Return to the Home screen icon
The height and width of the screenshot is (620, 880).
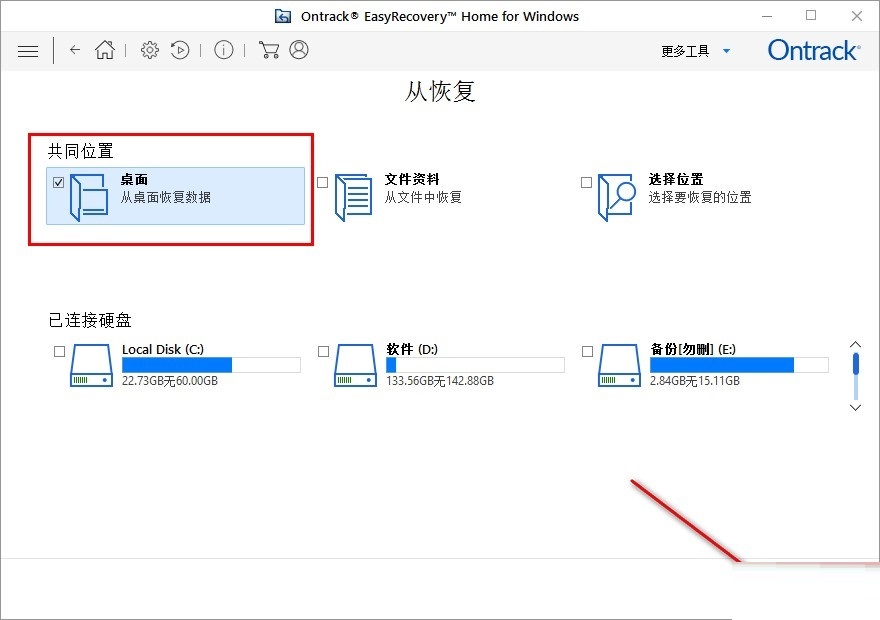coord(105,50)
